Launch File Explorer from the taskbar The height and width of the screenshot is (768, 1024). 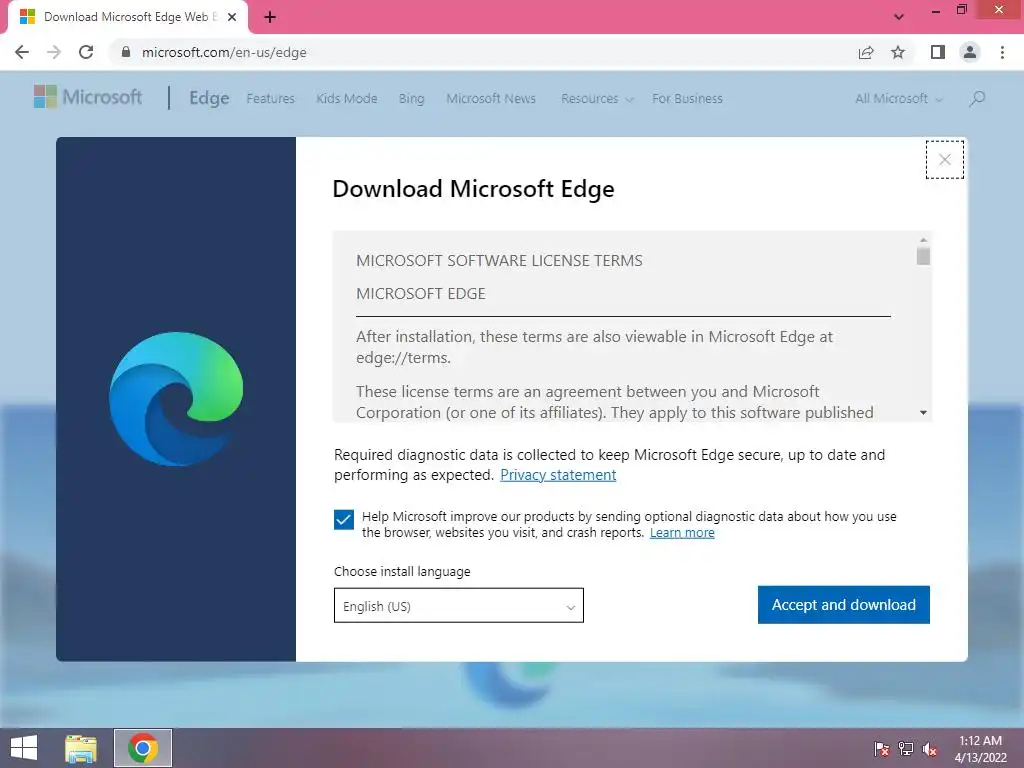coord(81,748)
